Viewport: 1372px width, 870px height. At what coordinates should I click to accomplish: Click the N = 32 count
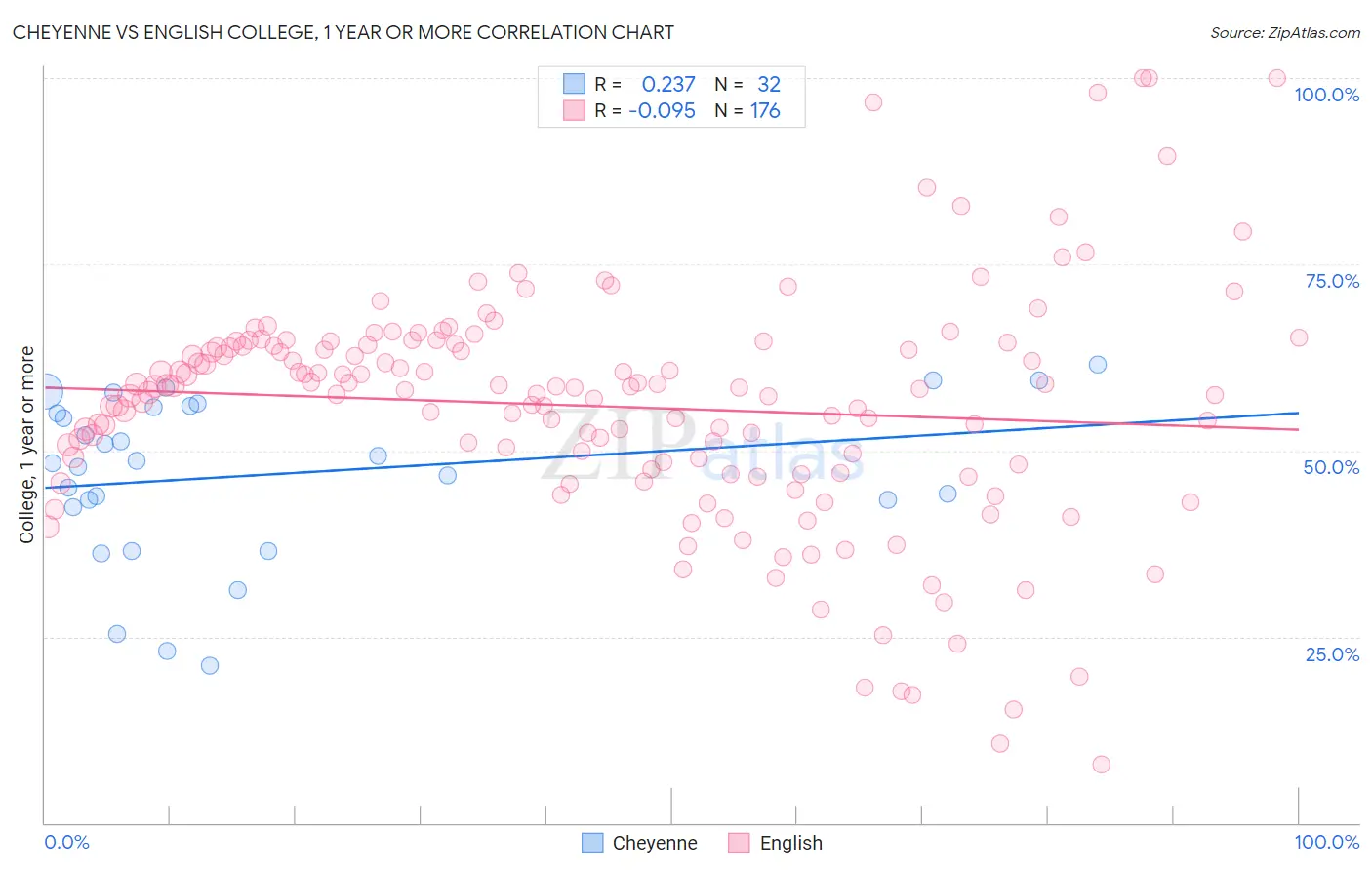747,84
